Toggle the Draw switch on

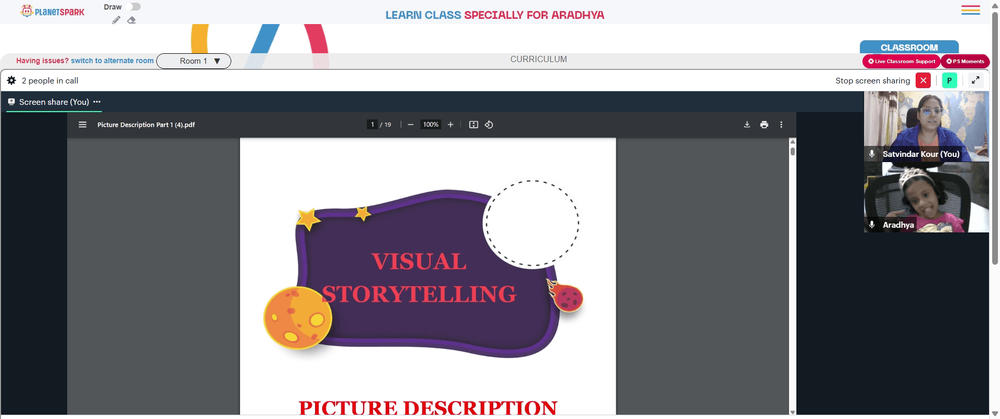pos(133,6)
